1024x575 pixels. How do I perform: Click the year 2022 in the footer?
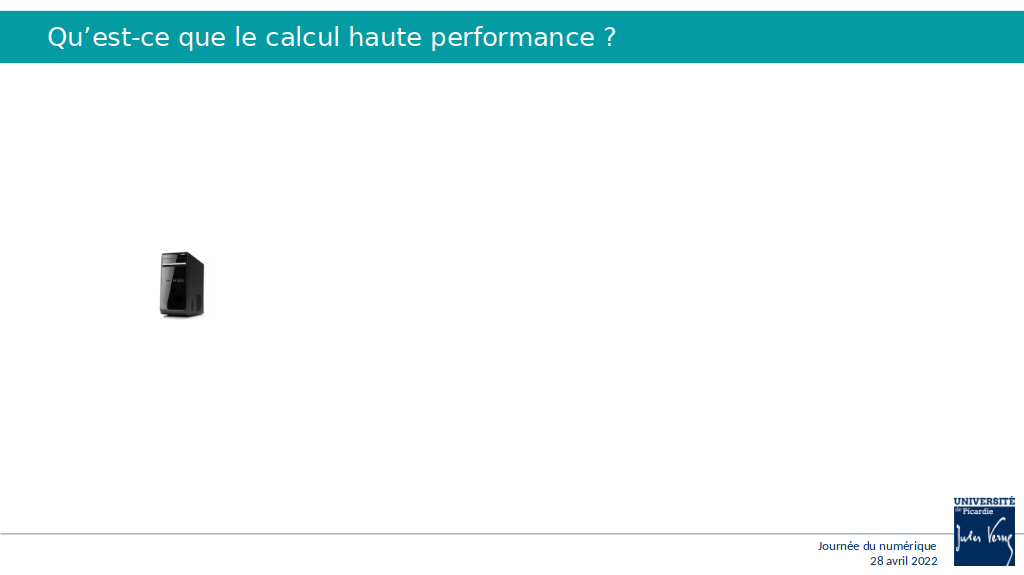click(924, 561)
